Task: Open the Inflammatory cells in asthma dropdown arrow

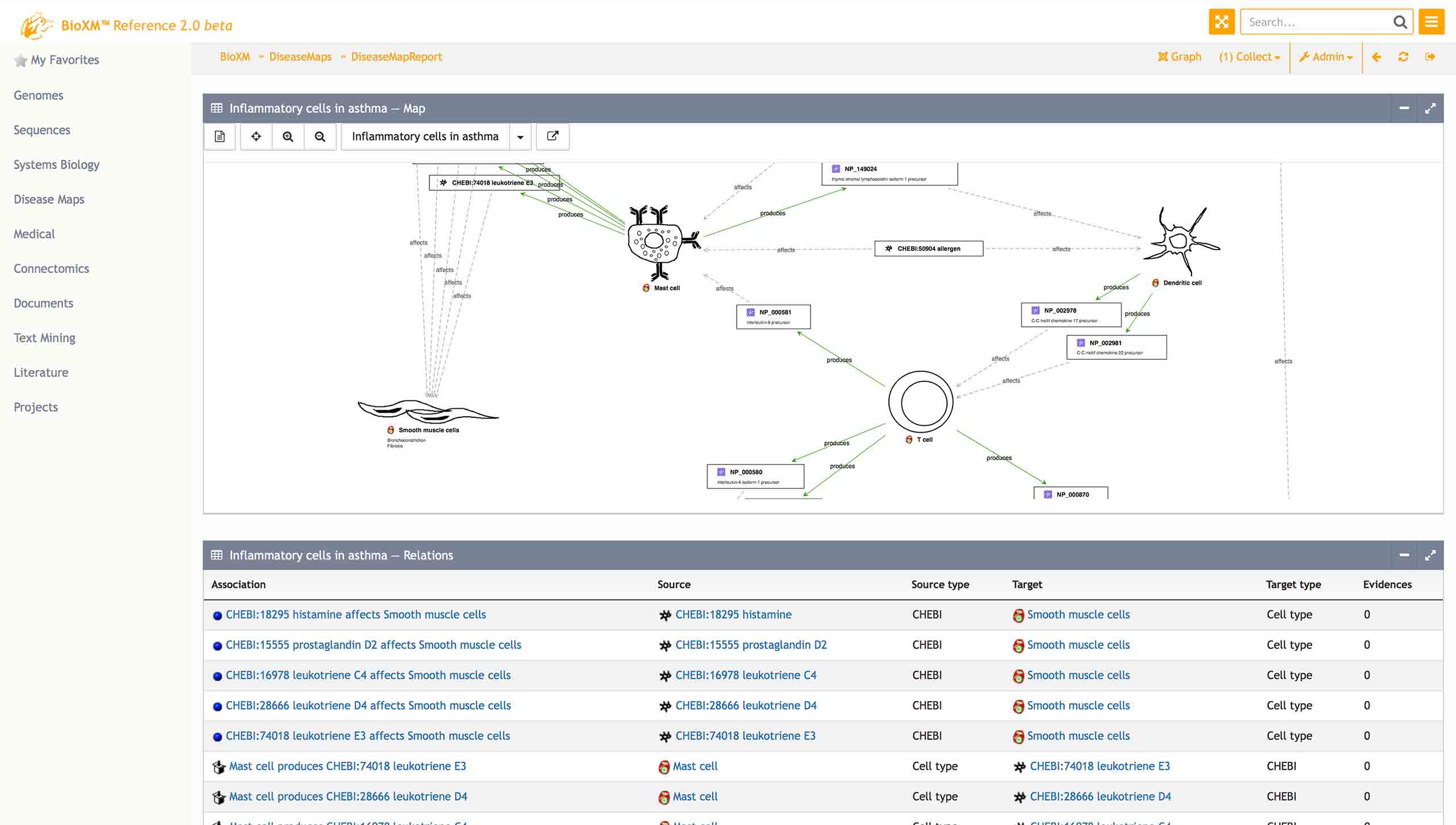Action: [520, 137]
